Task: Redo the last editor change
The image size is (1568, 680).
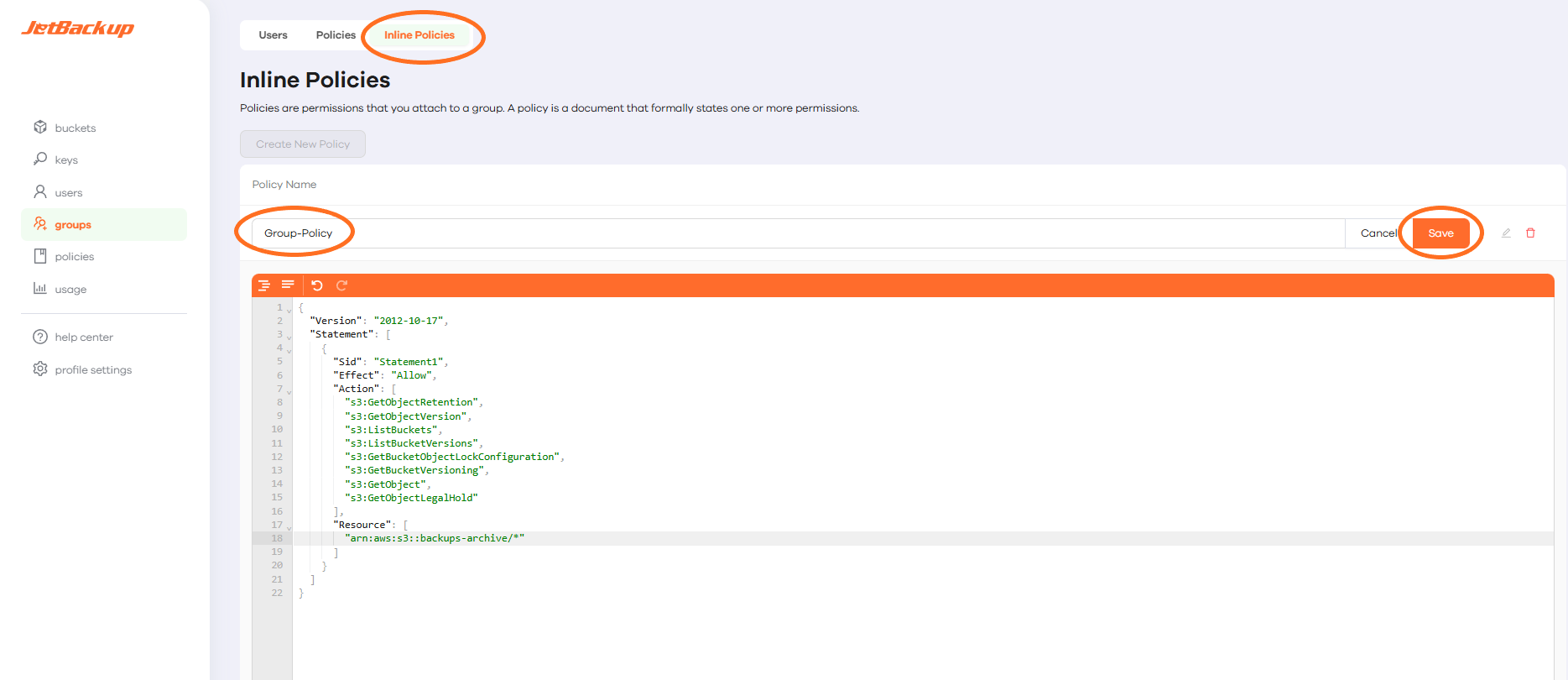Action: click(341, 285)
